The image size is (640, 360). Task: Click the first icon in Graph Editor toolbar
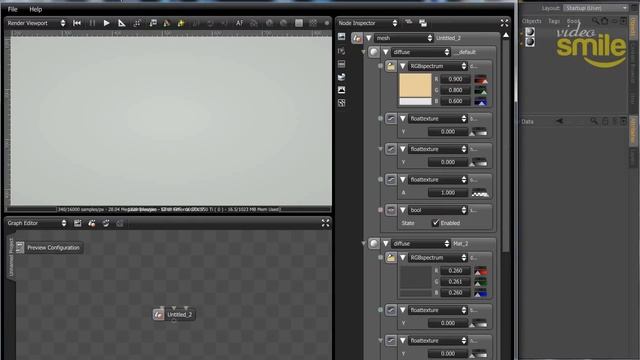(78, 223)
